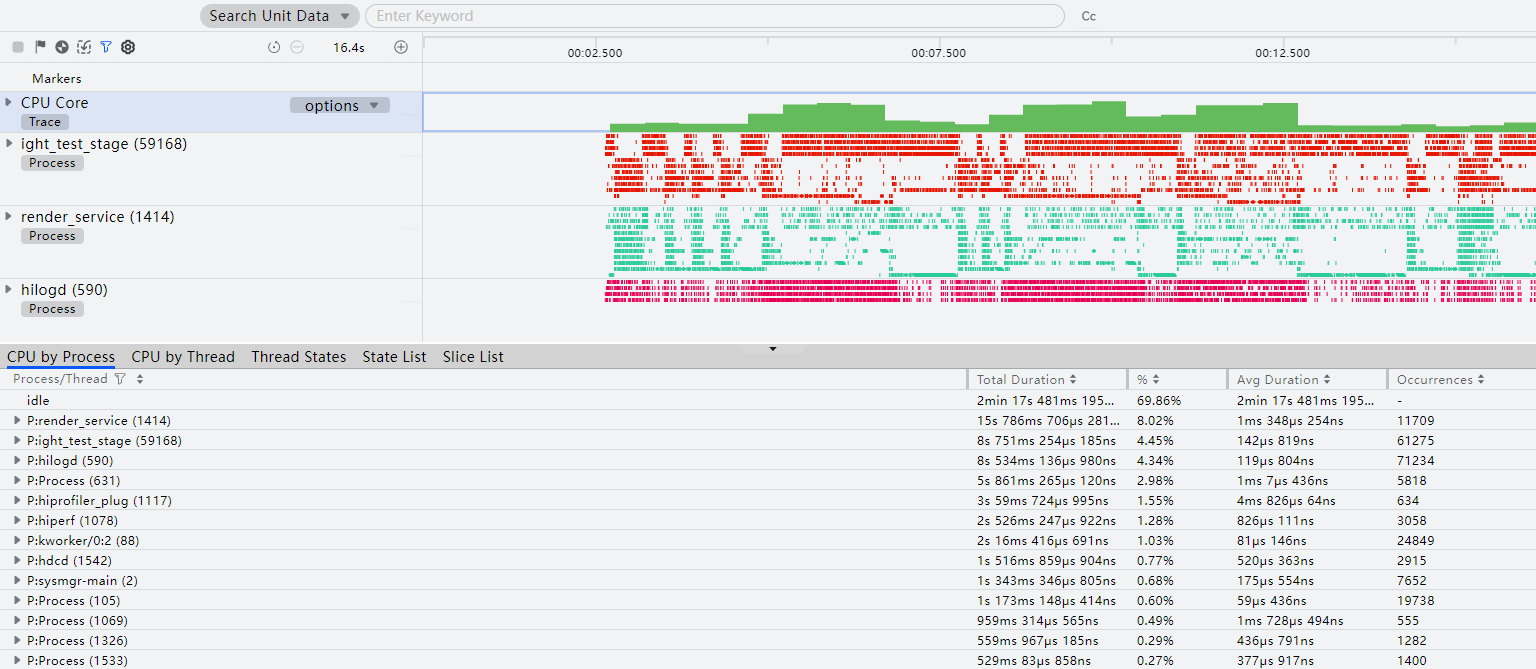This screenshot has height=669, width=1536.
Task: Click the gray stop recording square
Action: pyautogui.click(x=18, y=47)
